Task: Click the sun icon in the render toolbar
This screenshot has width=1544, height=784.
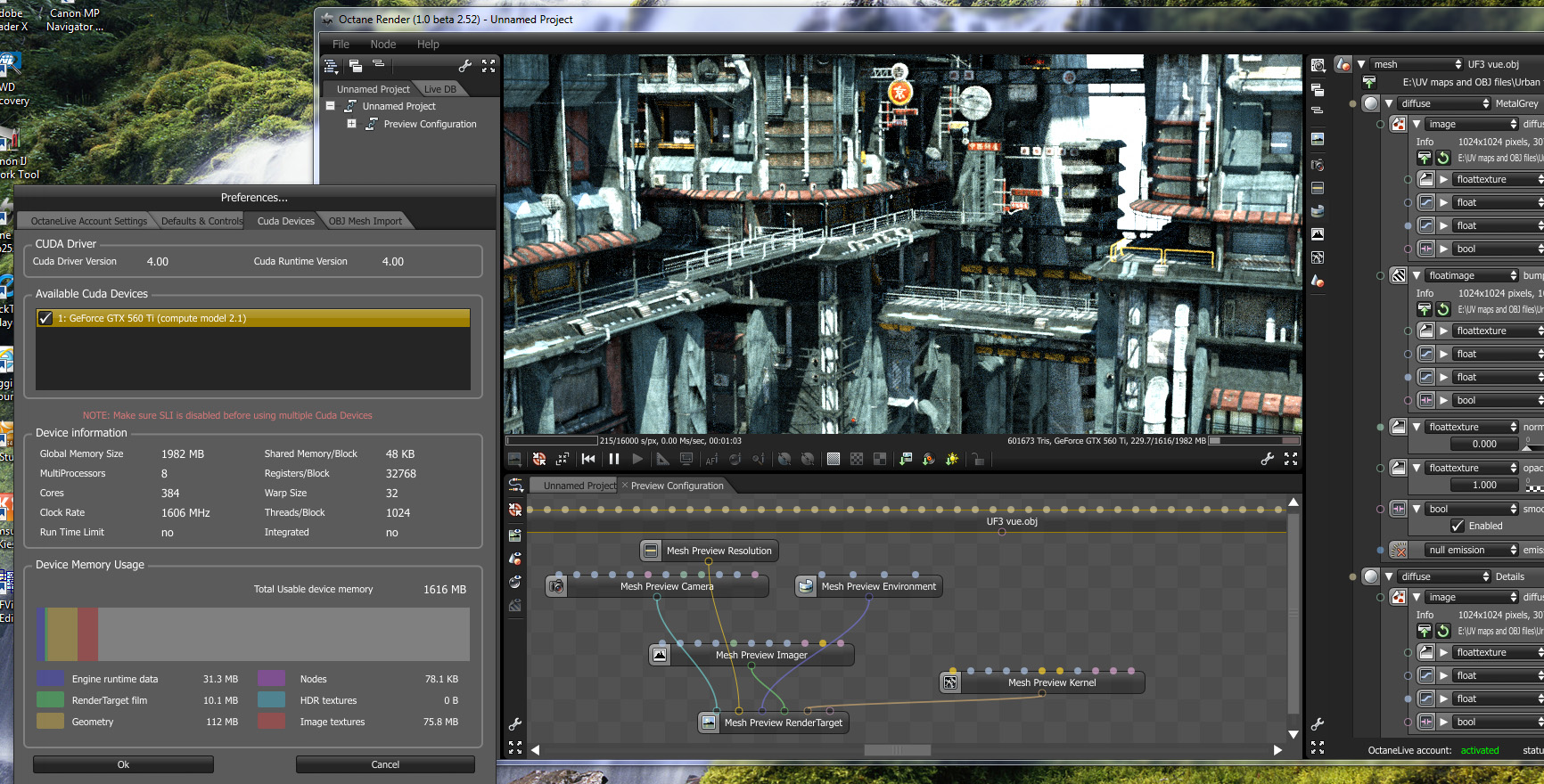Action: (x=952, y=459)
